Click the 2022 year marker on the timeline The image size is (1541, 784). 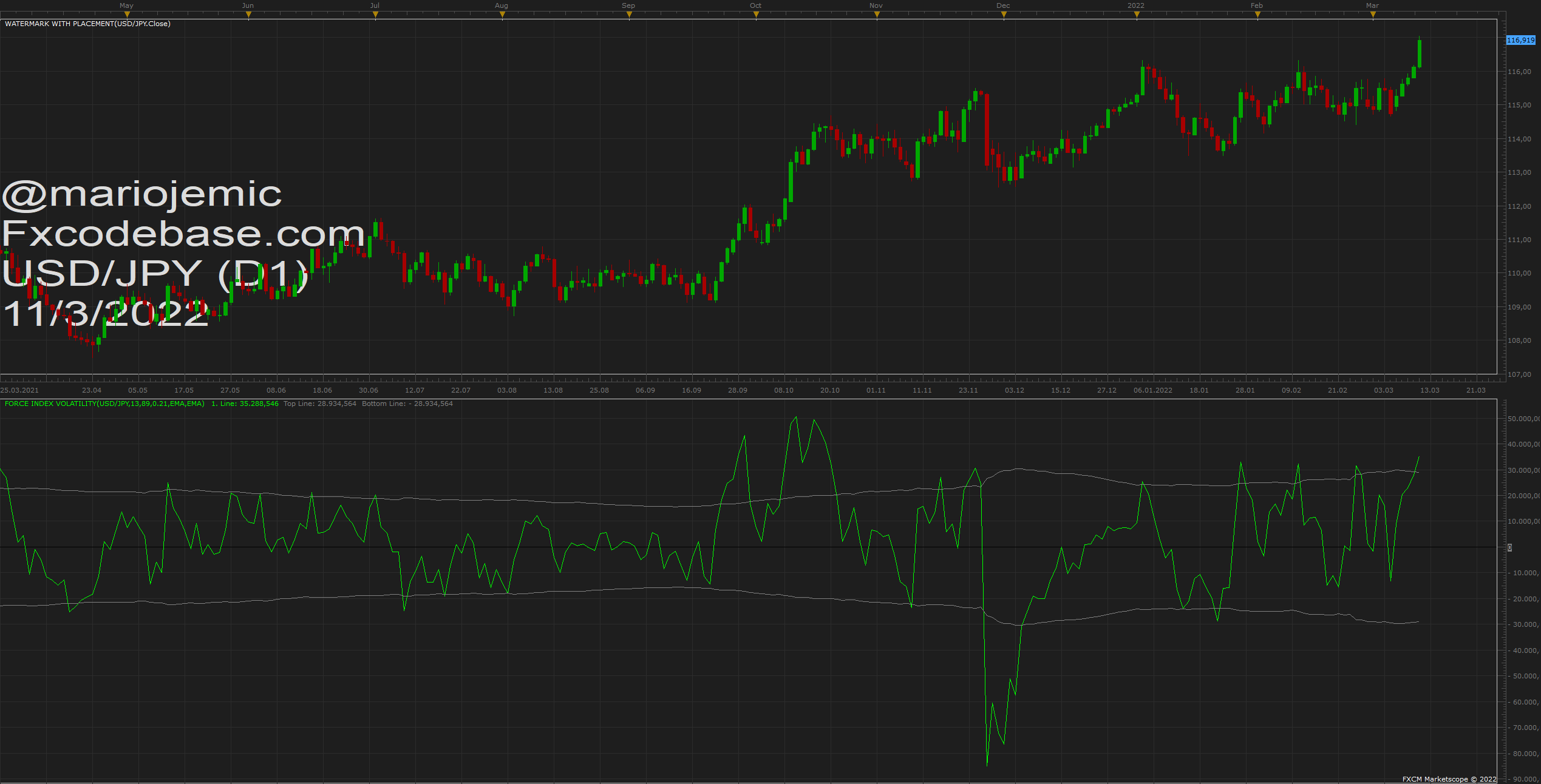(1136, 5)
